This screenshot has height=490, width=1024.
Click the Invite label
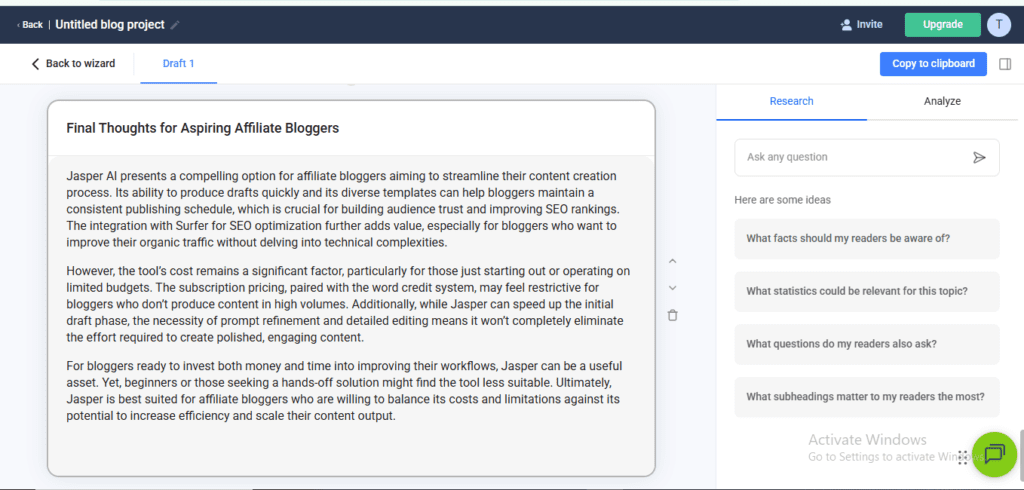tap(869, 25)
